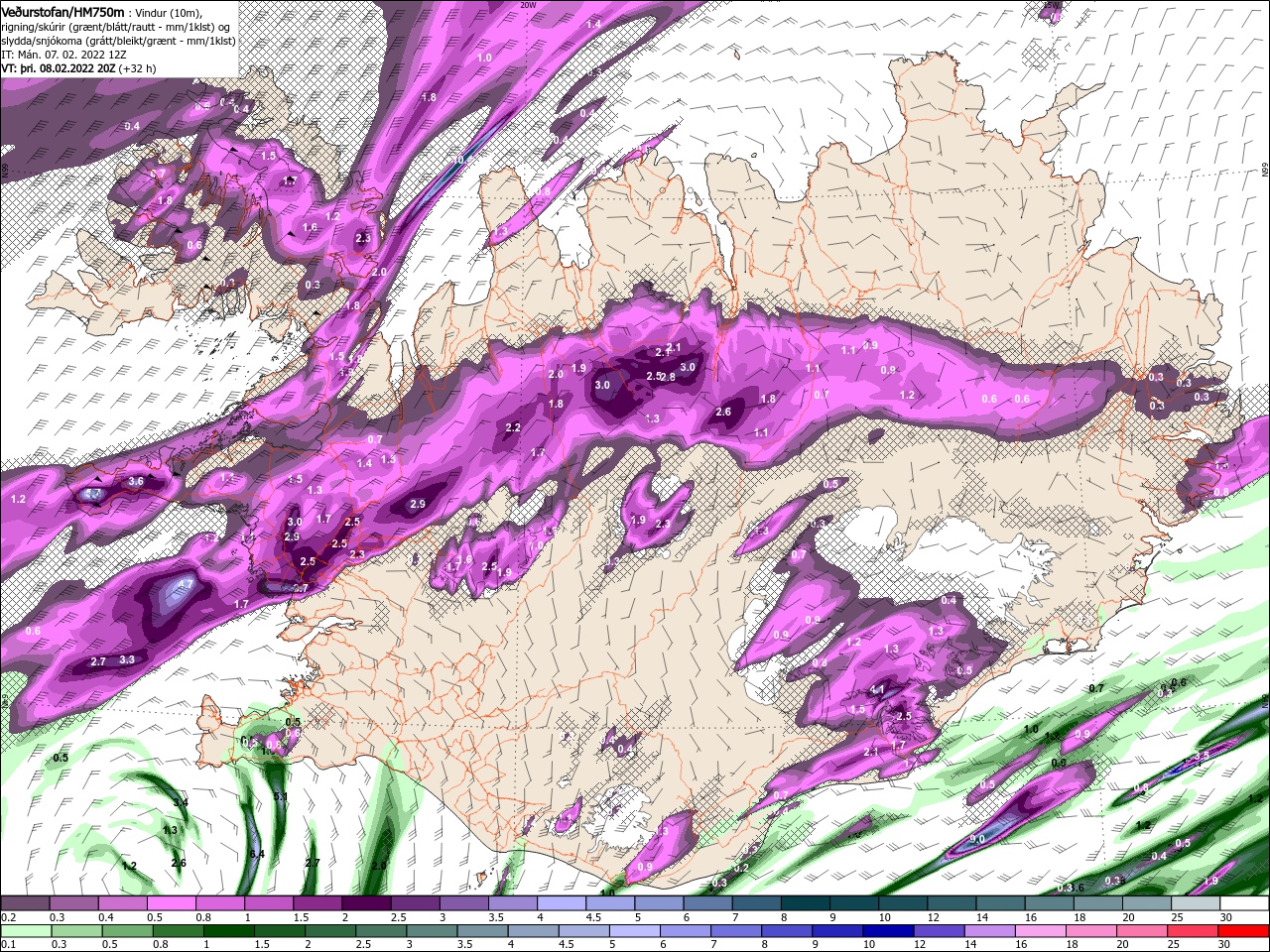Click the '3.4' rain value in southwest sea
The image size is (1270, 952).
[181, 802]
